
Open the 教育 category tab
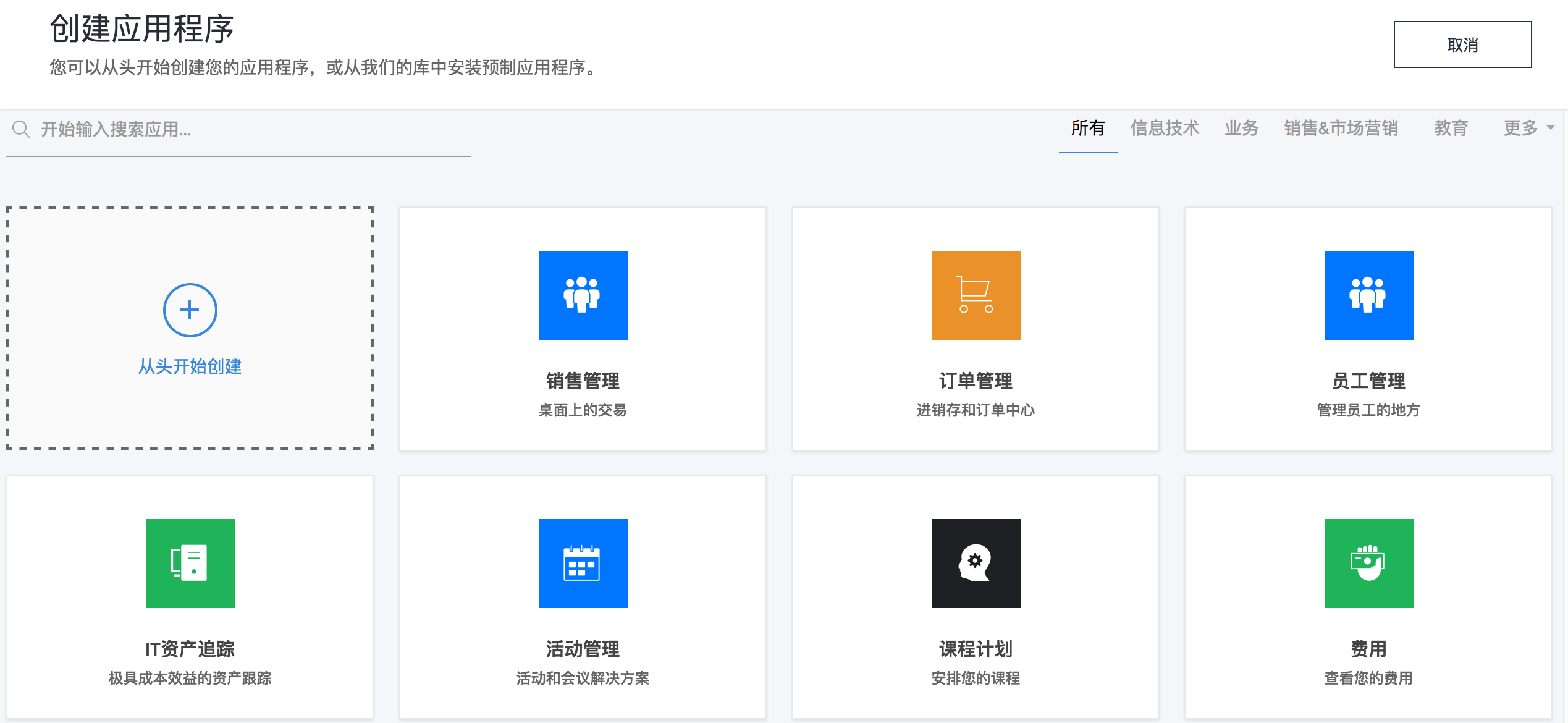pos(1451,128)
